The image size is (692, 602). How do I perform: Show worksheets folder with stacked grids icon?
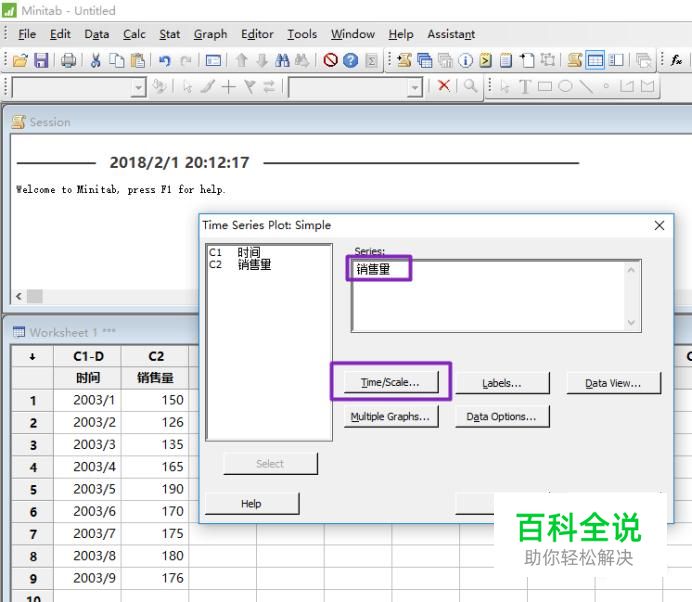(425, 60)
